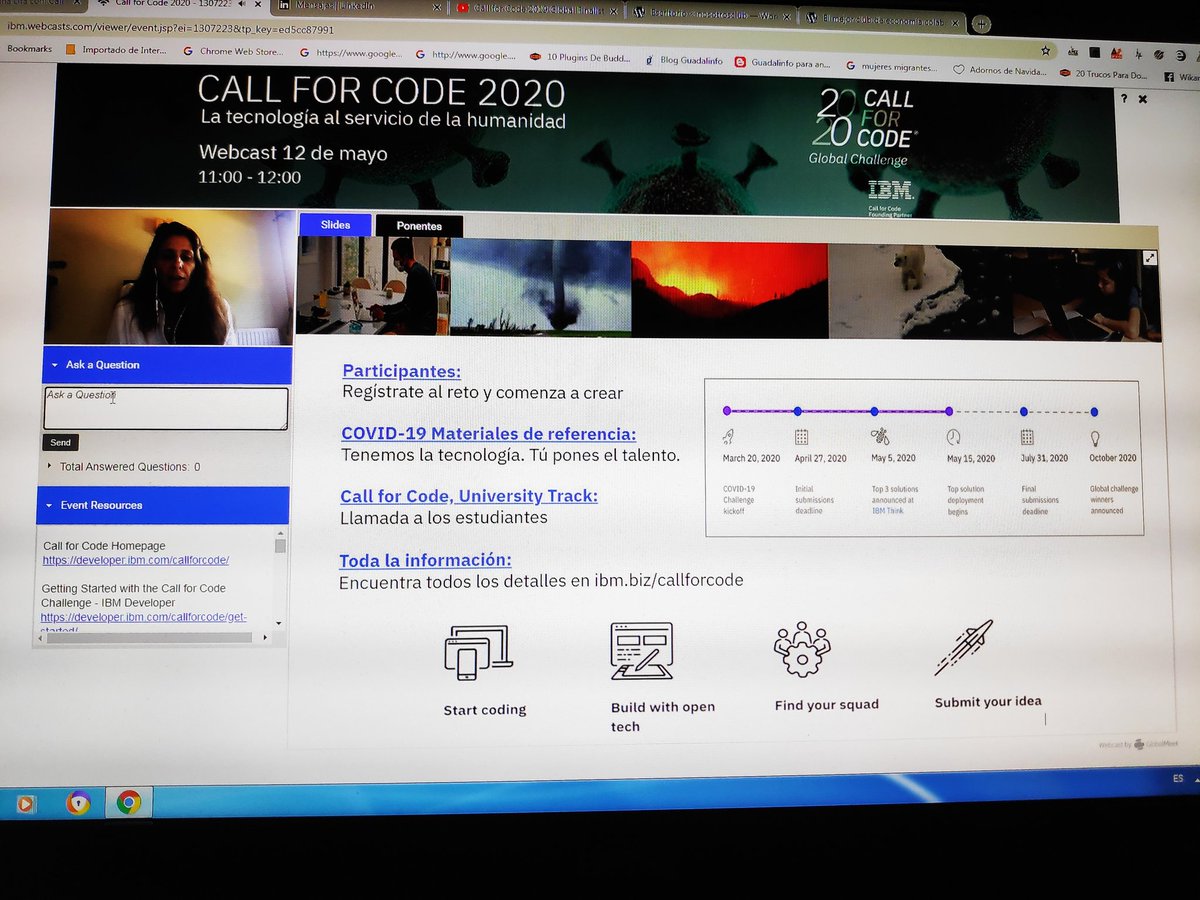
Task: Click the Event Resources vertical scrollbar thumb
Action: tap(280, 546)
